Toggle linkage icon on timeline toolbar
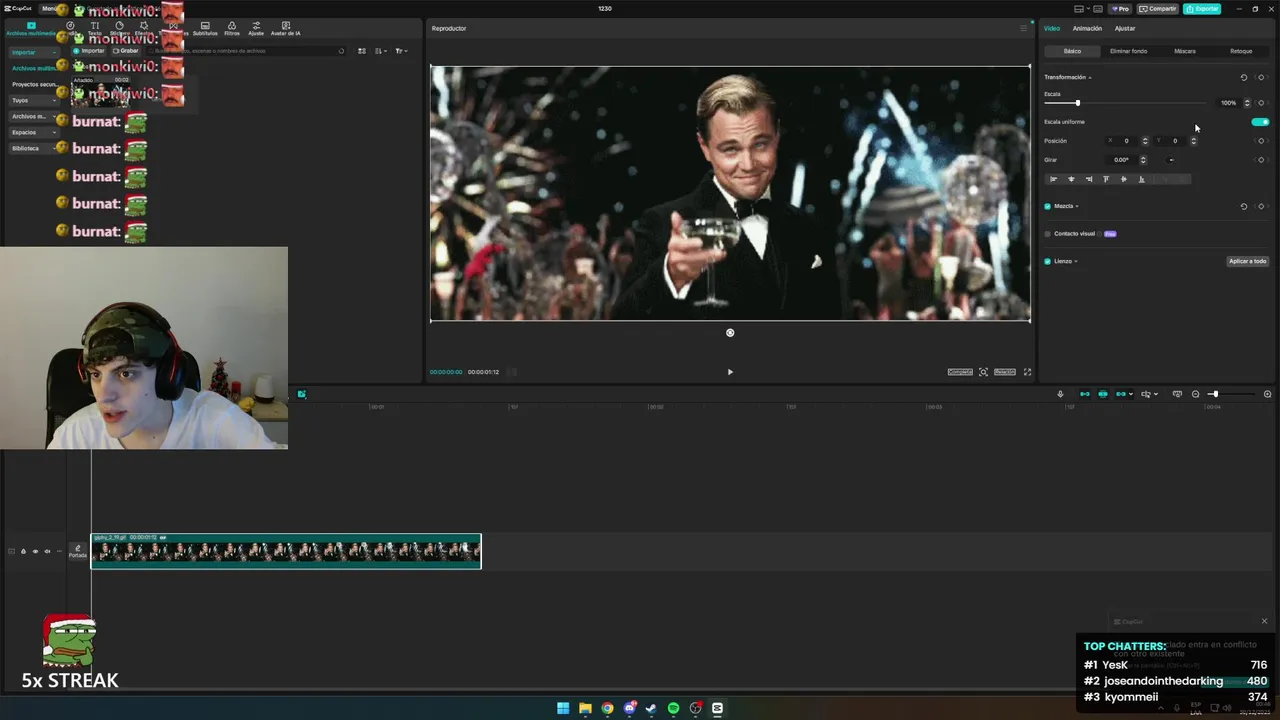1280x720 pixels. [x=1121, y=394]
